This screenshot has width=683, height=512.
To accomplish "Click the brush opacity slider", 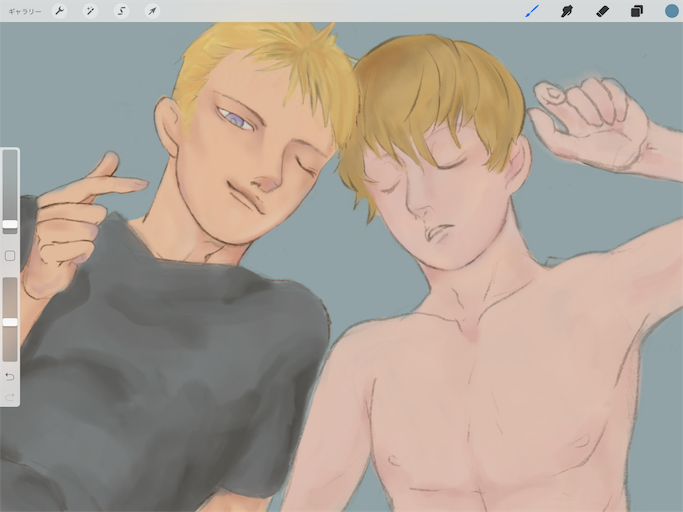I will click(x=10, y=319).
